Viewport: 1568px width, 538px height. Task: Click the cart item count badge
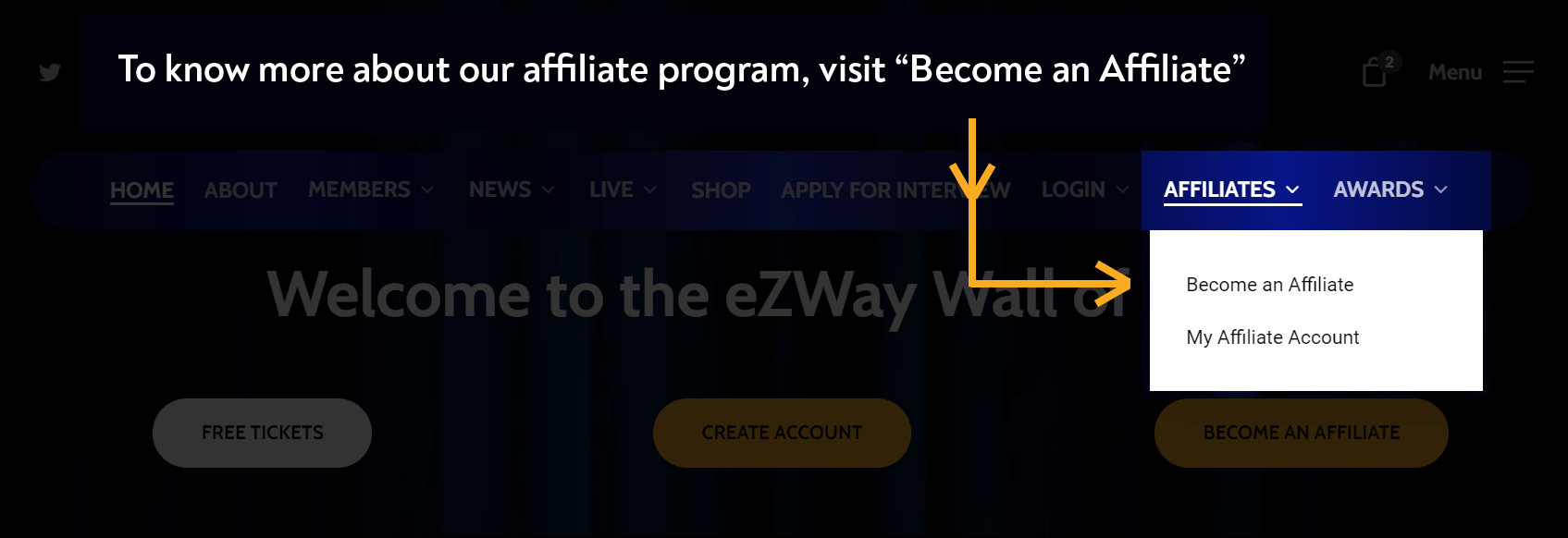pos(1389,62)
